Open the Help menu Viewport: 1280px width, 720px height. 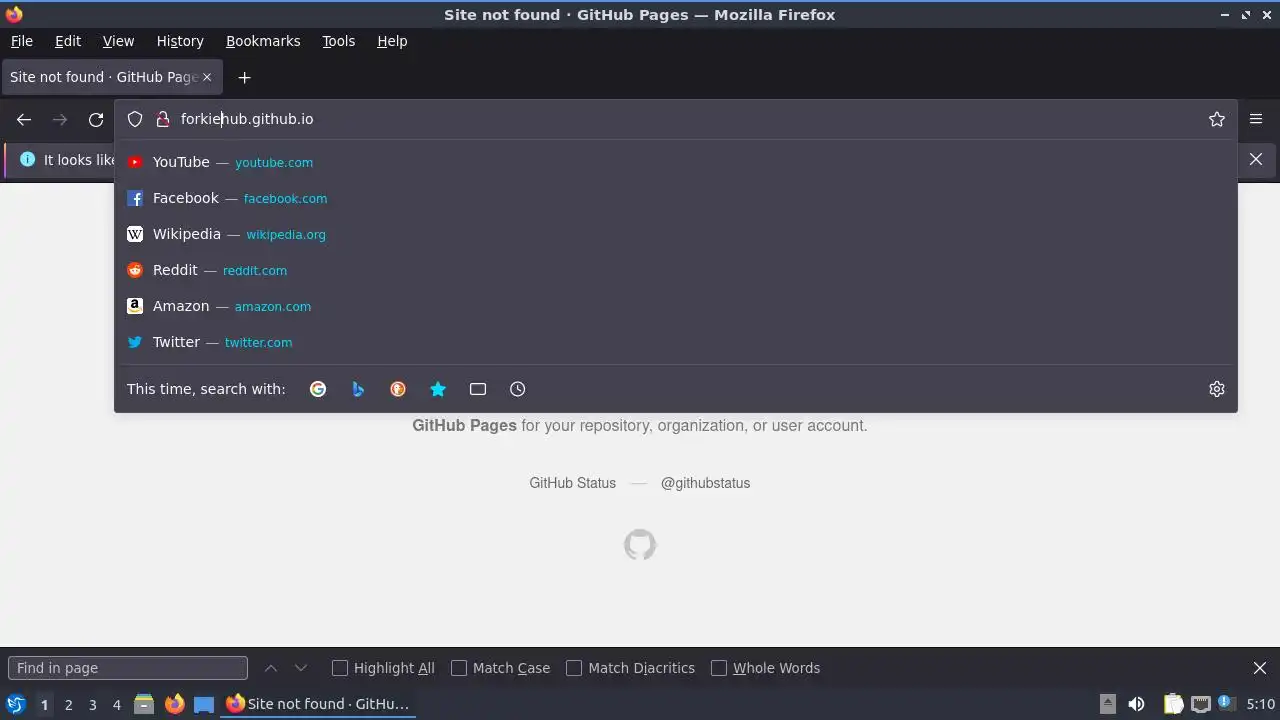point(392,41)
